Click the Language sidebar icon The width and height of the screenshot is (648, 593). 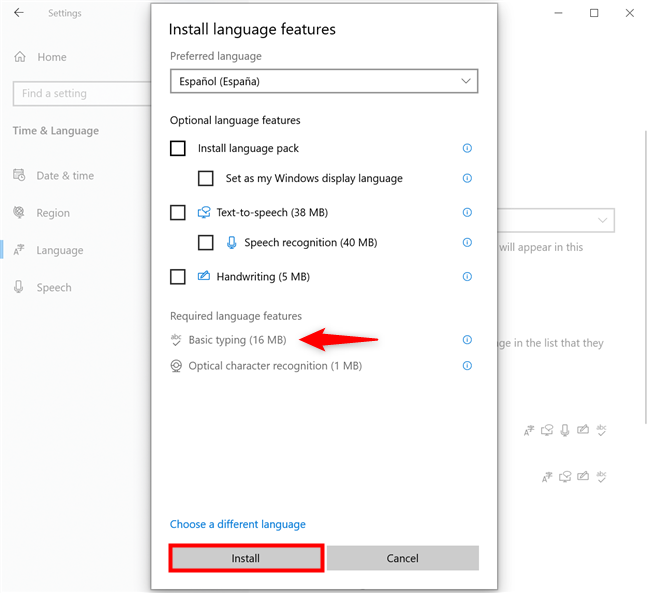tap(19, 250)
